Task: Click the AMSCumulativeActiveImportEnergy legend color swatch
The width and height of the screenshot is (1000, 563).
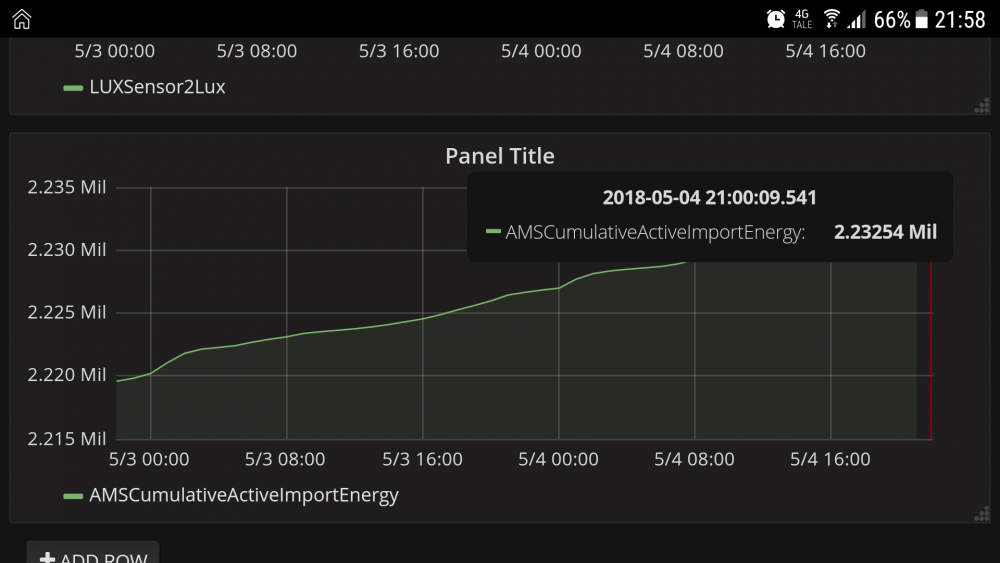Action: click(x=73, y=496)
